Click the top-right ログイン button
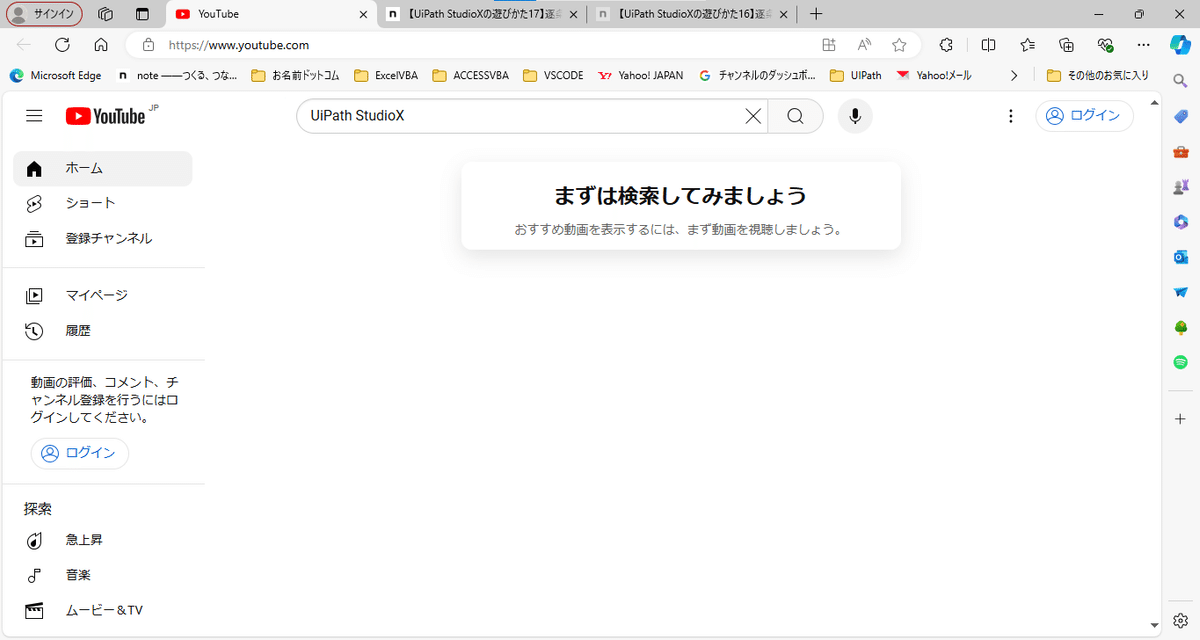Viewport: 1200px width, 640px height. tap(1084, 116)
